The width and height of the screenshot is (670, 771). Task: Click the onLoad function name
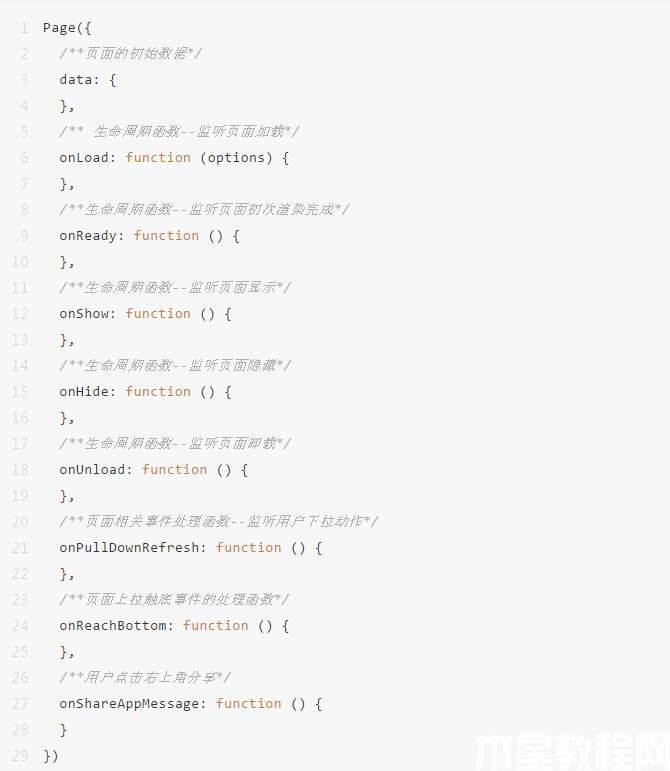click(87, 158)
